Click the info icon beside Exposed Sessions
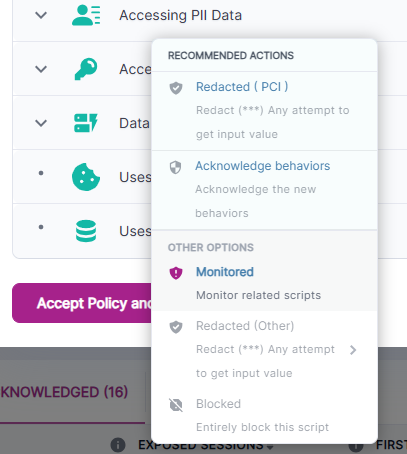 pos(118,445)
